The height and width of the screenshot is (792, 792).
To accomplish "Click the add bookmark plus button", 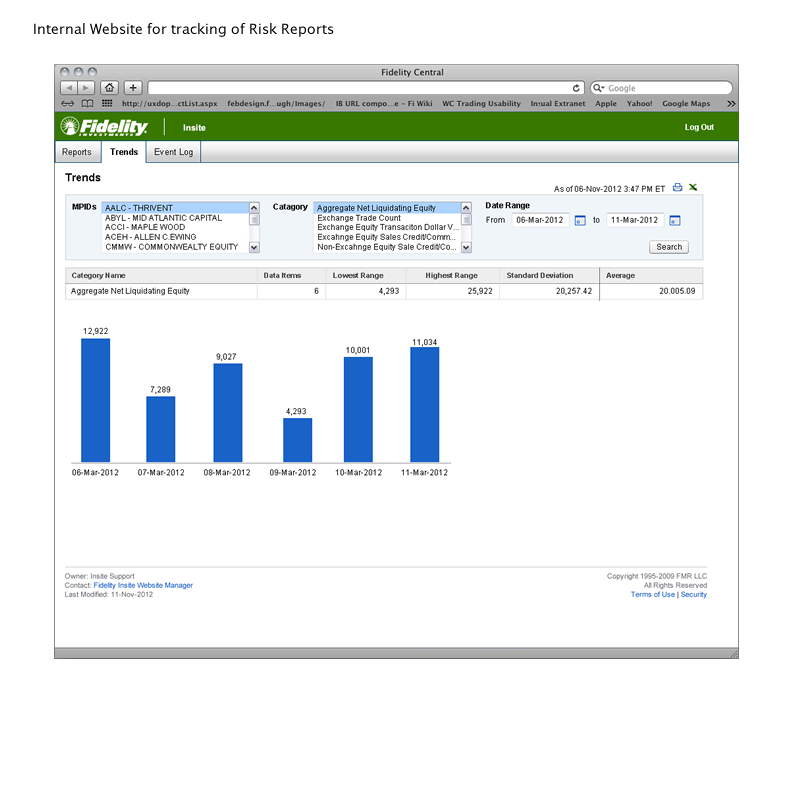I will (134, 87).
